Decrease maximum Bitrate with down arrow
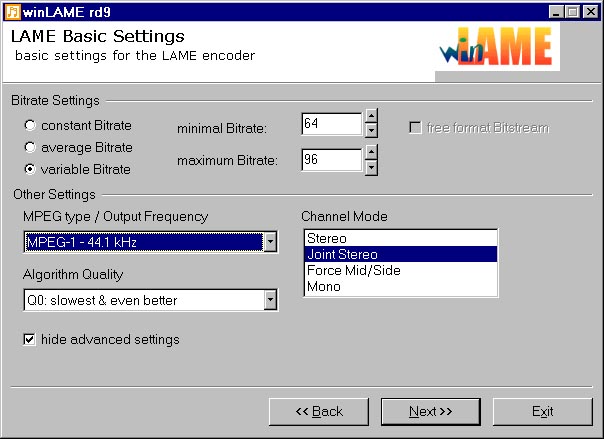This screenshot has height=439, width=604. pyautogui.click(x=371, y=167)
